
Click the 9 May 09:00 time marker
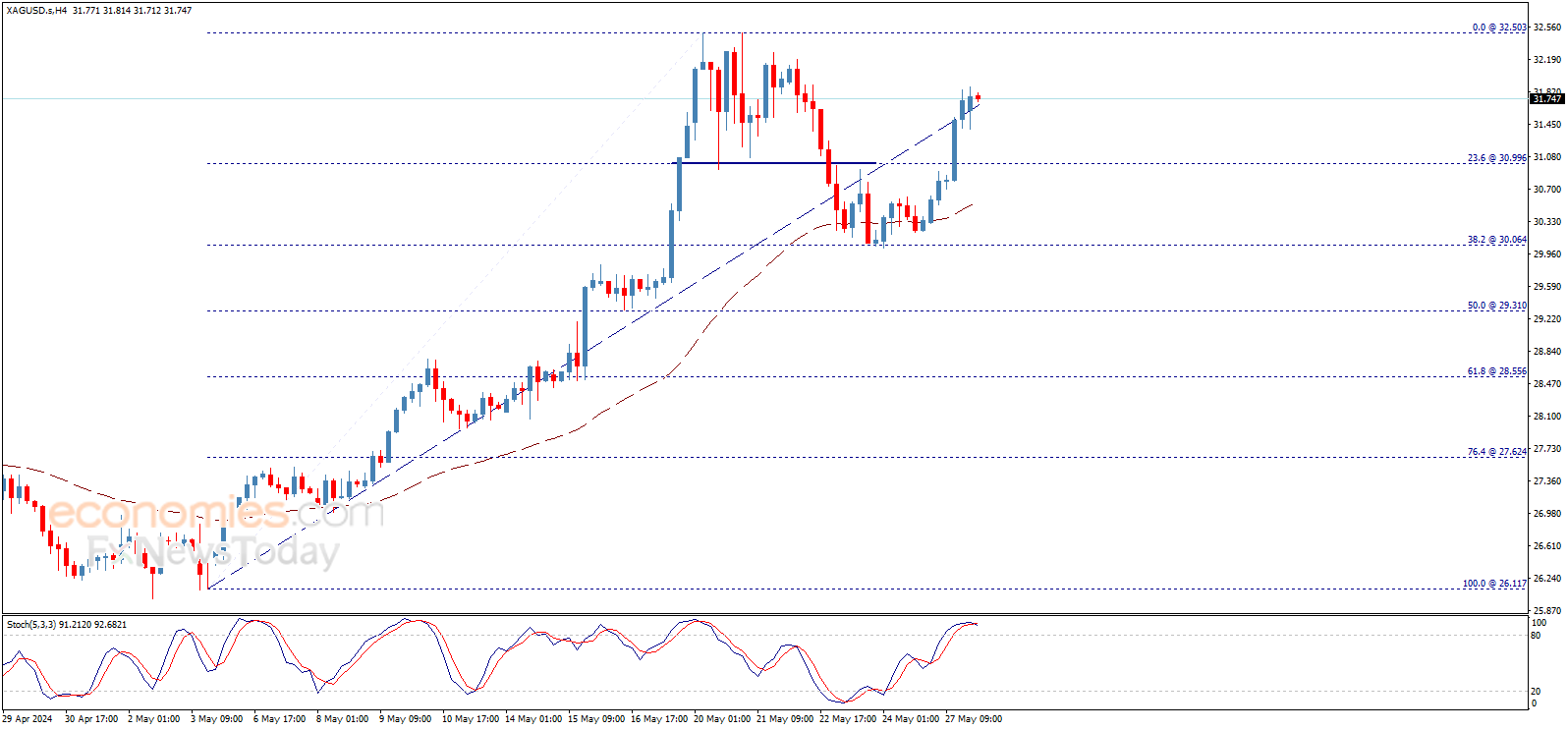[x=405, y=719]
